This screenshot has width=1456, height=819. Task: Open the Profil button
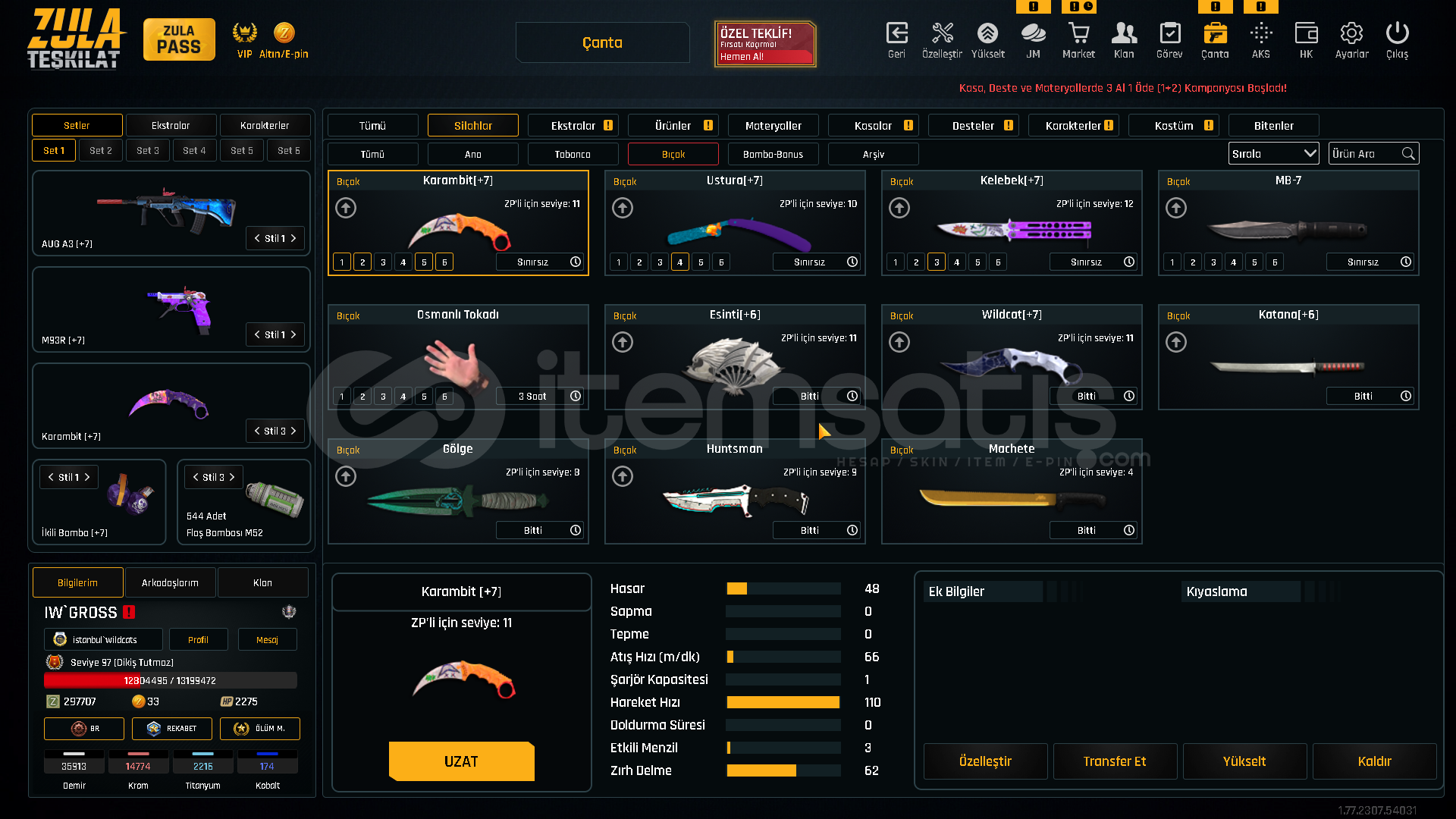coord(198,640)
